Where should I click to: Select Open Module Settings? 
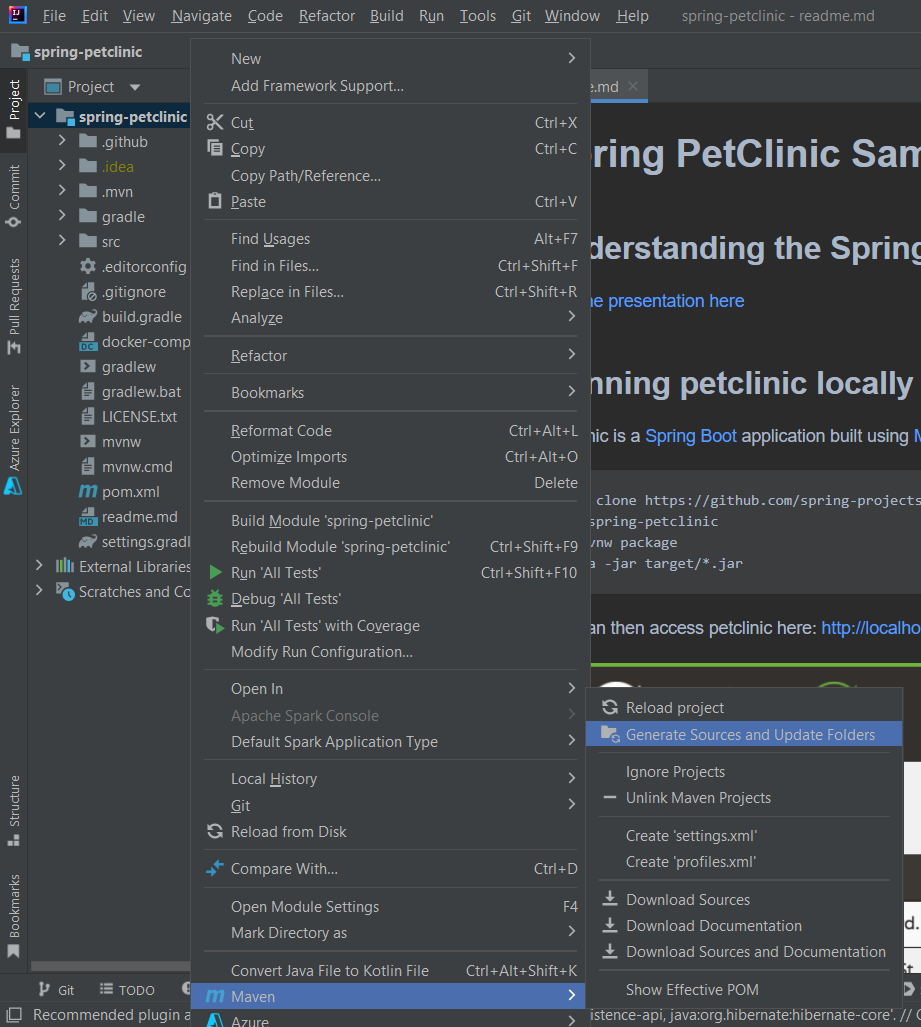(x=390, y=906)
